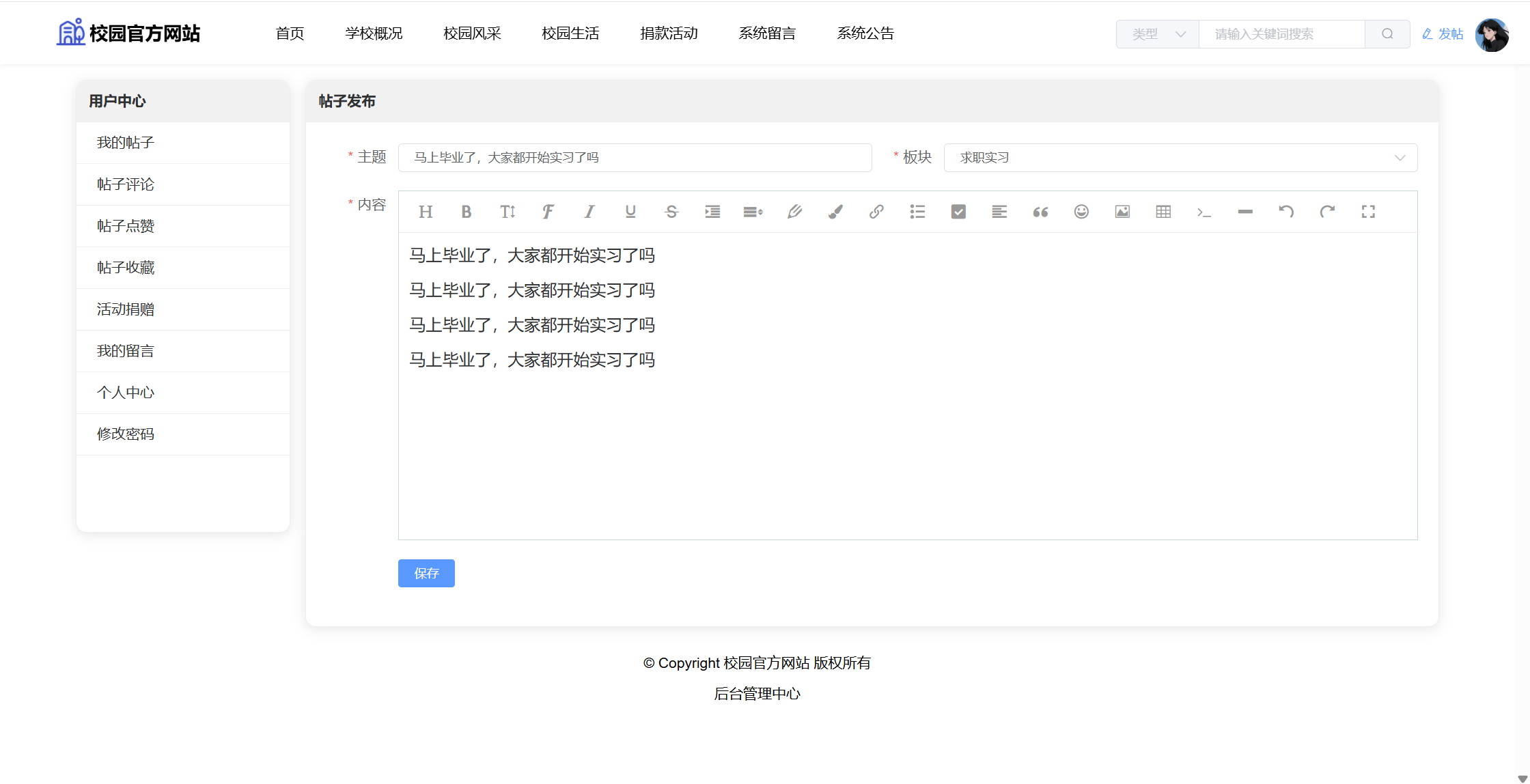Image resolution: width=1530 pixels, height=784 pixels.
Task: Open the 板块 dropdown showing 求职实习
Action: tap(1180, 158)
